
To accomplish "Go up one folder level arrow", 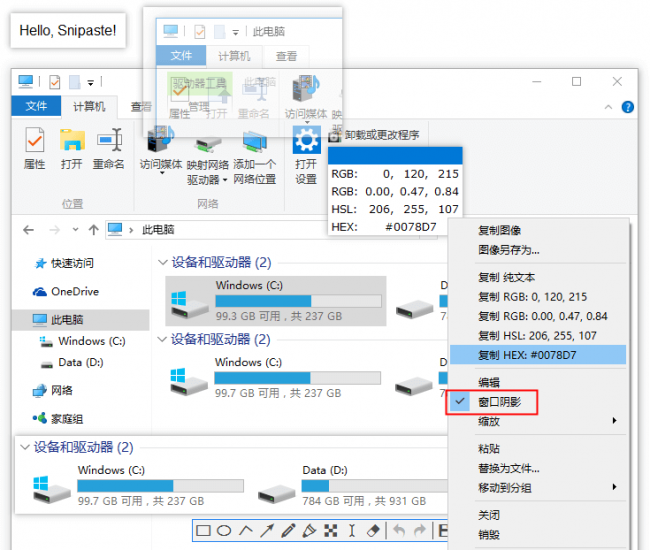I will [x=94, y=230].
